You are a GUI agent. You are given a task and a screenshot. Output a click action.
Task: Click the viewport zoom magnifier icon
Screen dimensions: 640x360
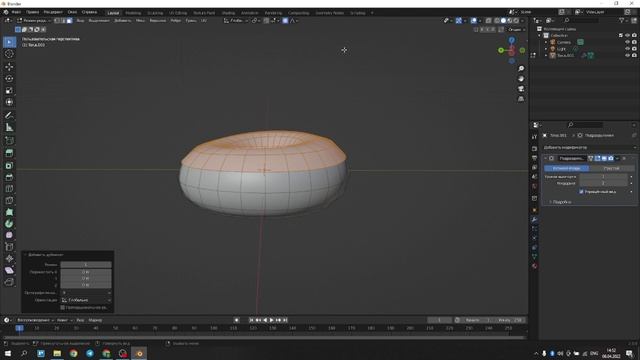[521, 69]
